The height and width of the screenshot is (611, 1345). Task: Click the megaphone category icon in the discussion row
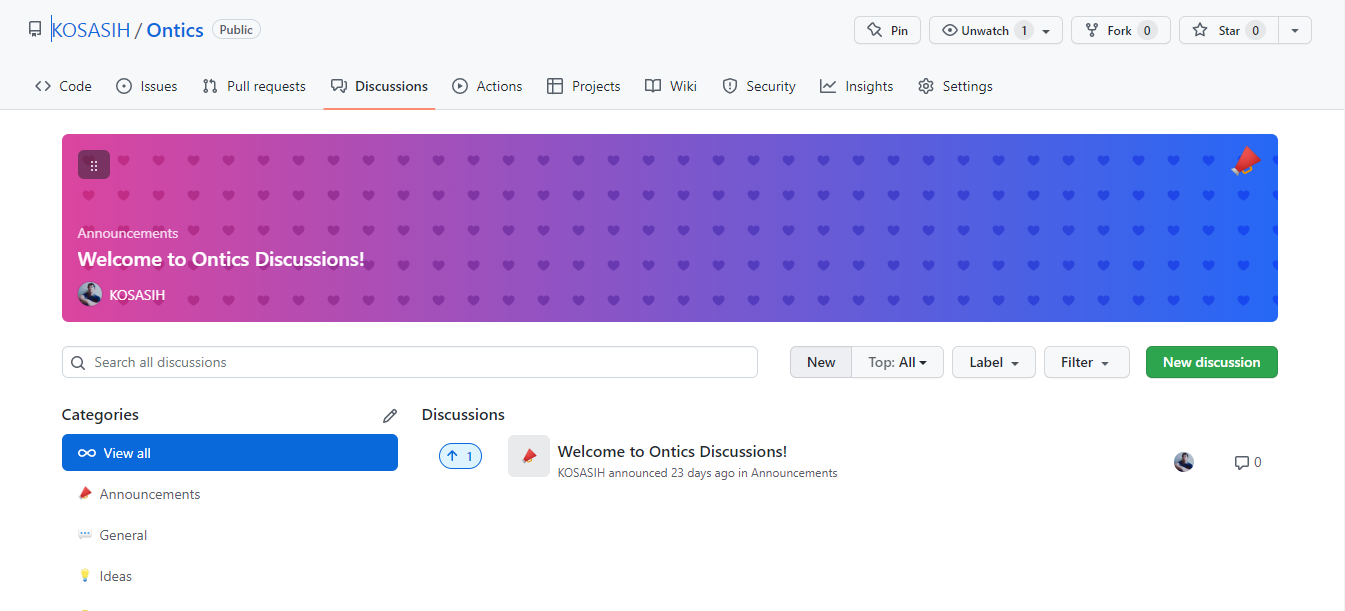point(529,456)
